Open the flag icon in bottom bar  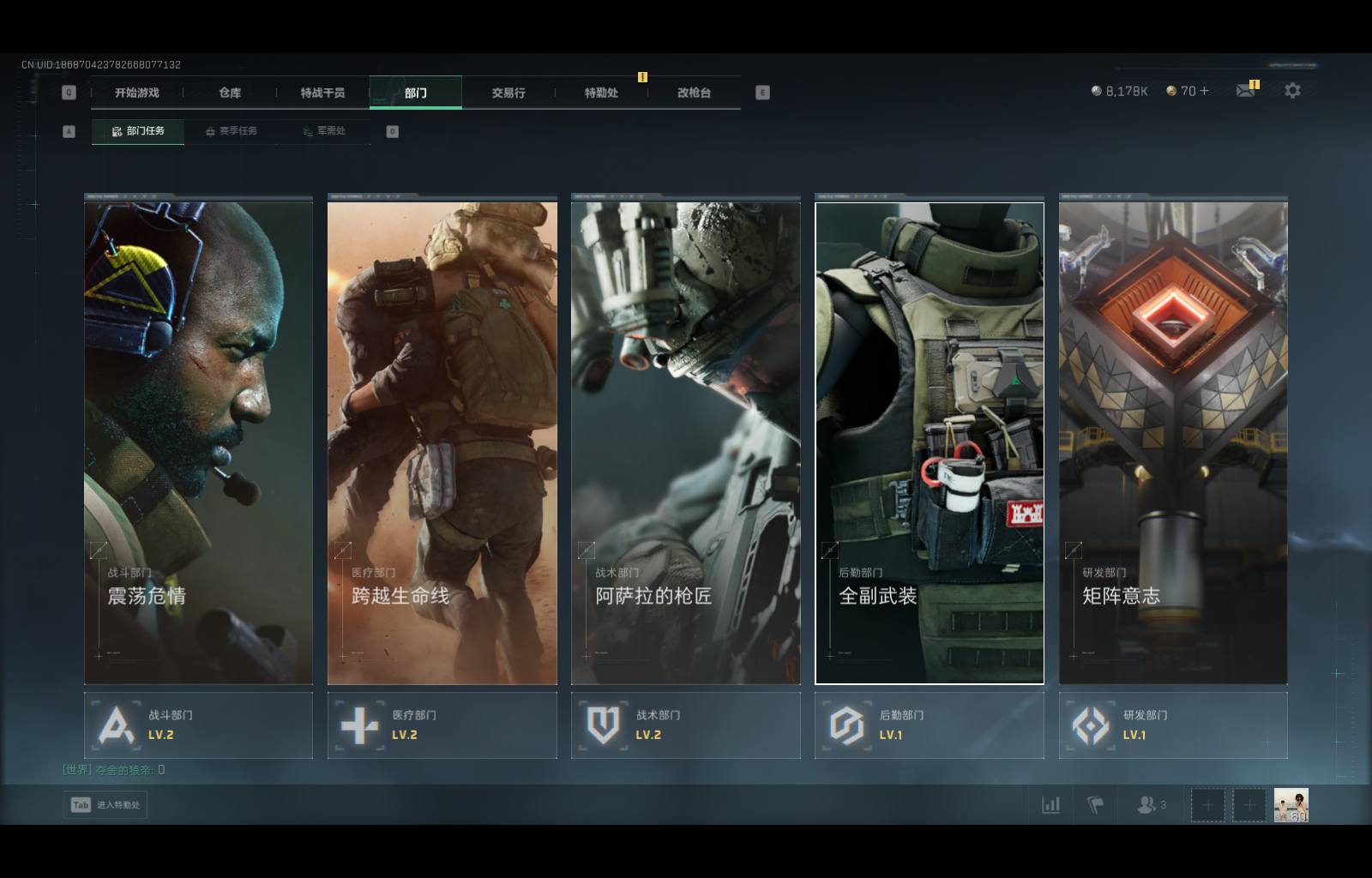[x=1096, y=804]
